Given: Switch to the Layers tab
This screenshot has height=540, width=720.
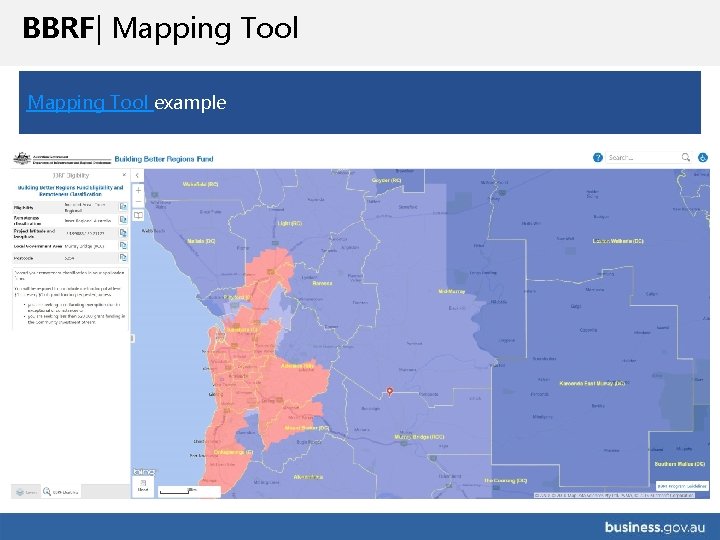Looking at the screenshot, I should [26, 492].
